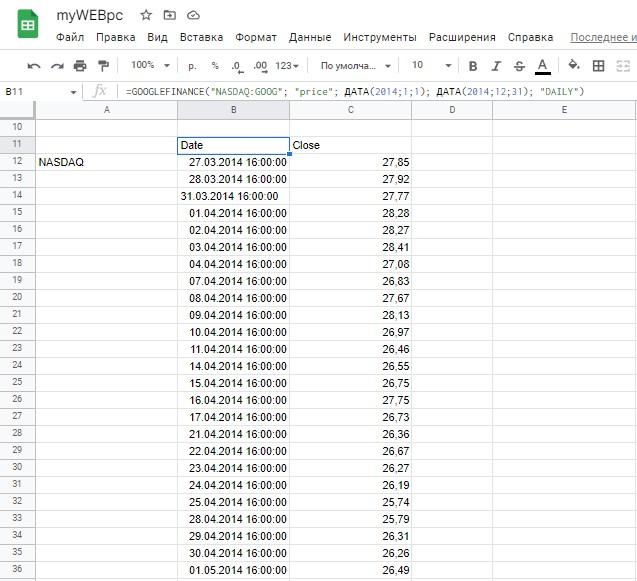Open the text color picker
The width and height of the screenshot is (637, 581).
542,66
